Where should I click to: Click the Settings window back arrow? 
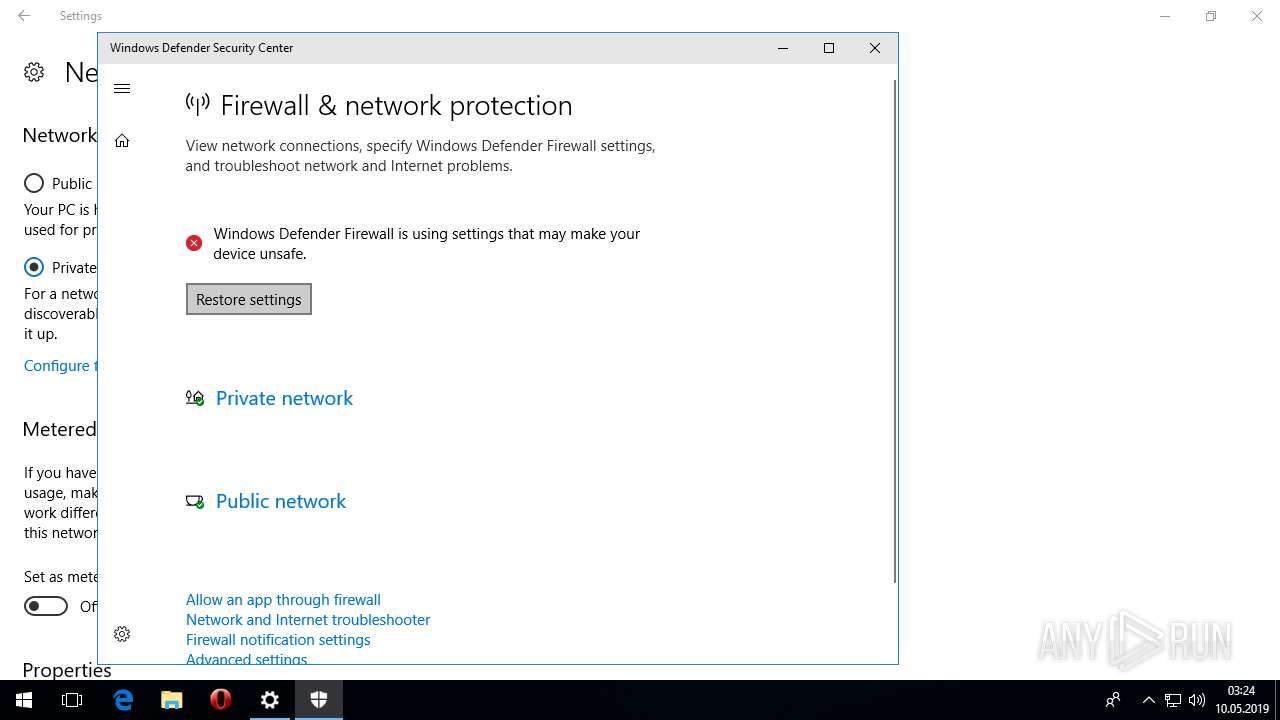click(24, 16)
